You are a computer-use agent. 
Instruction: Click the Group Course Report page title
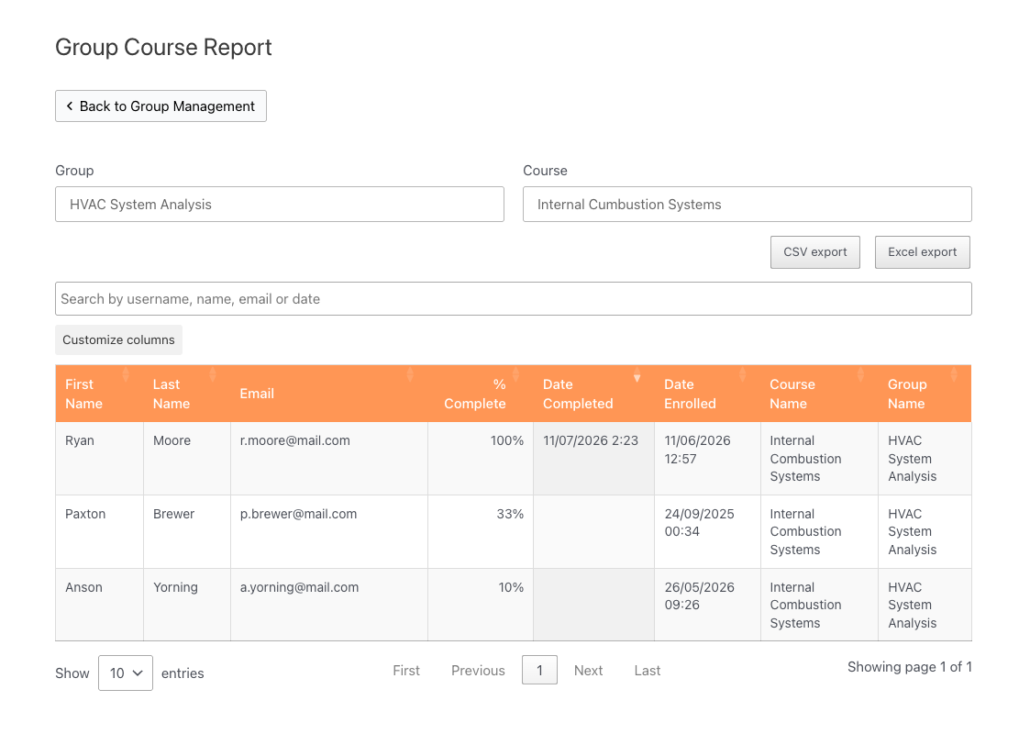click(164, 47)
